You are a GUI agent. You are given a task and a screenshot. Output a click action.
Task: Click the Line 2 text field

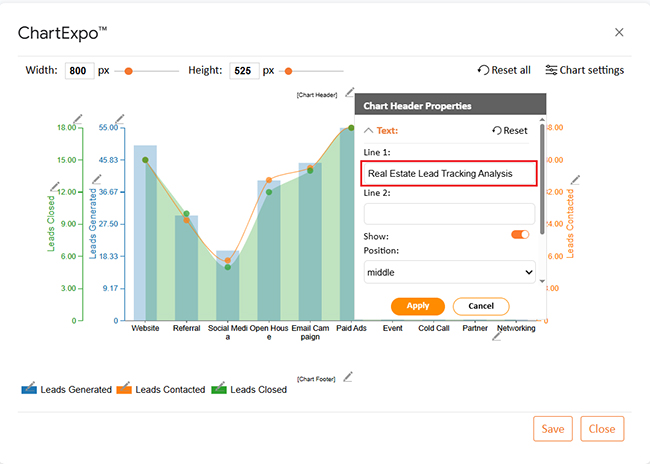[x=449, y=213]
